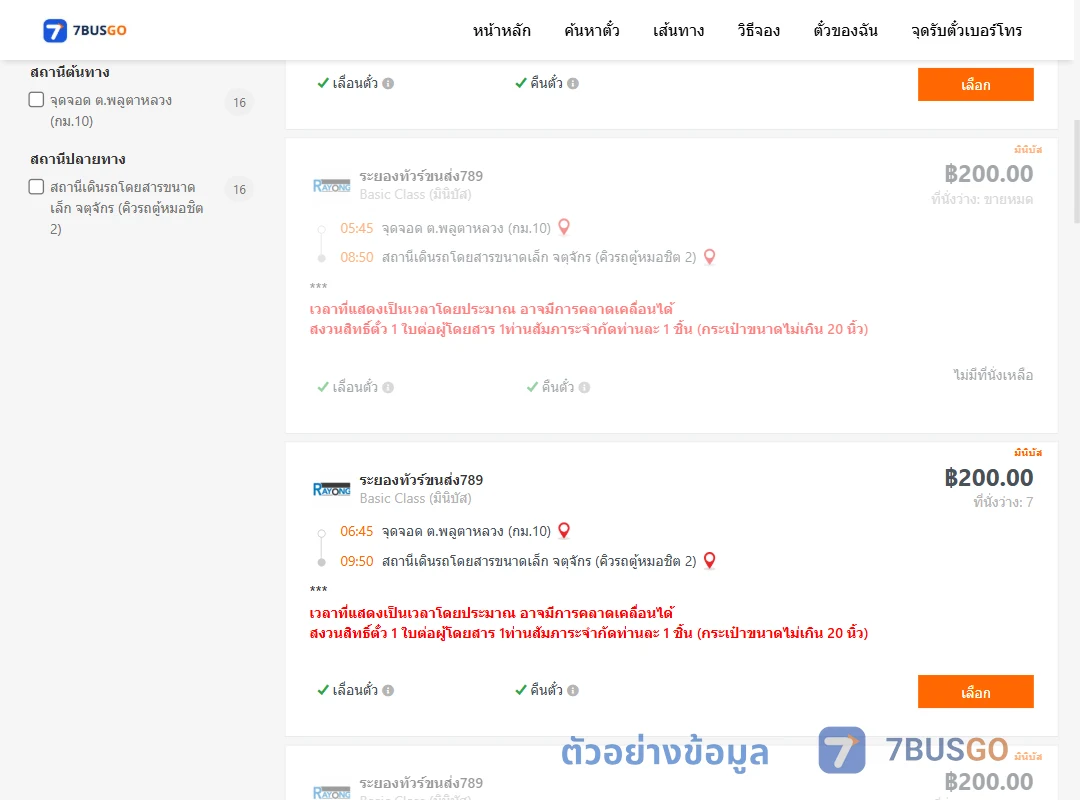Click ที่นั่งว่าง: 7 seat availability text
1080x800 pixels.
[x=1003, y=502]
